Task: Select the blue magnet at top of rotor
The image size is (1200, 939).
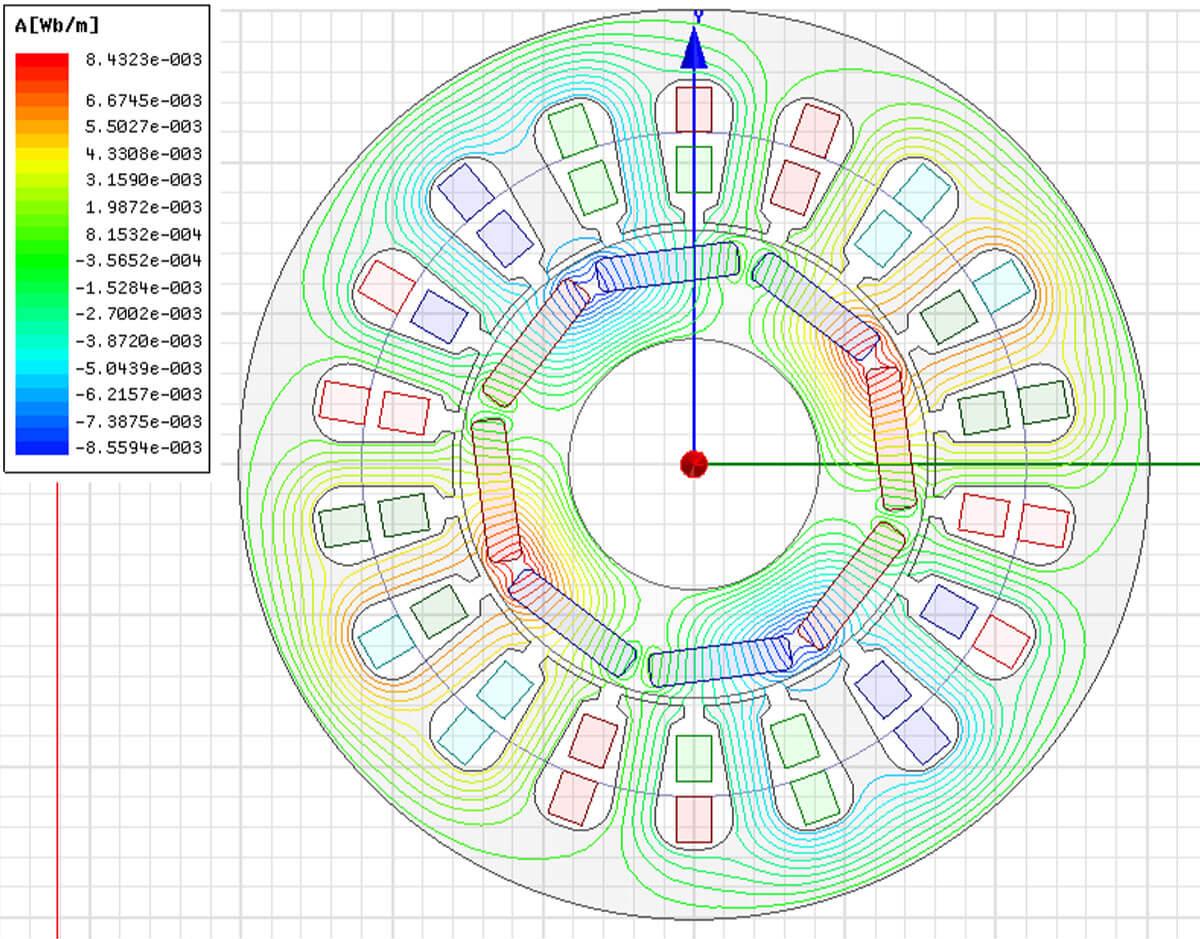Action: click(666, 264)
